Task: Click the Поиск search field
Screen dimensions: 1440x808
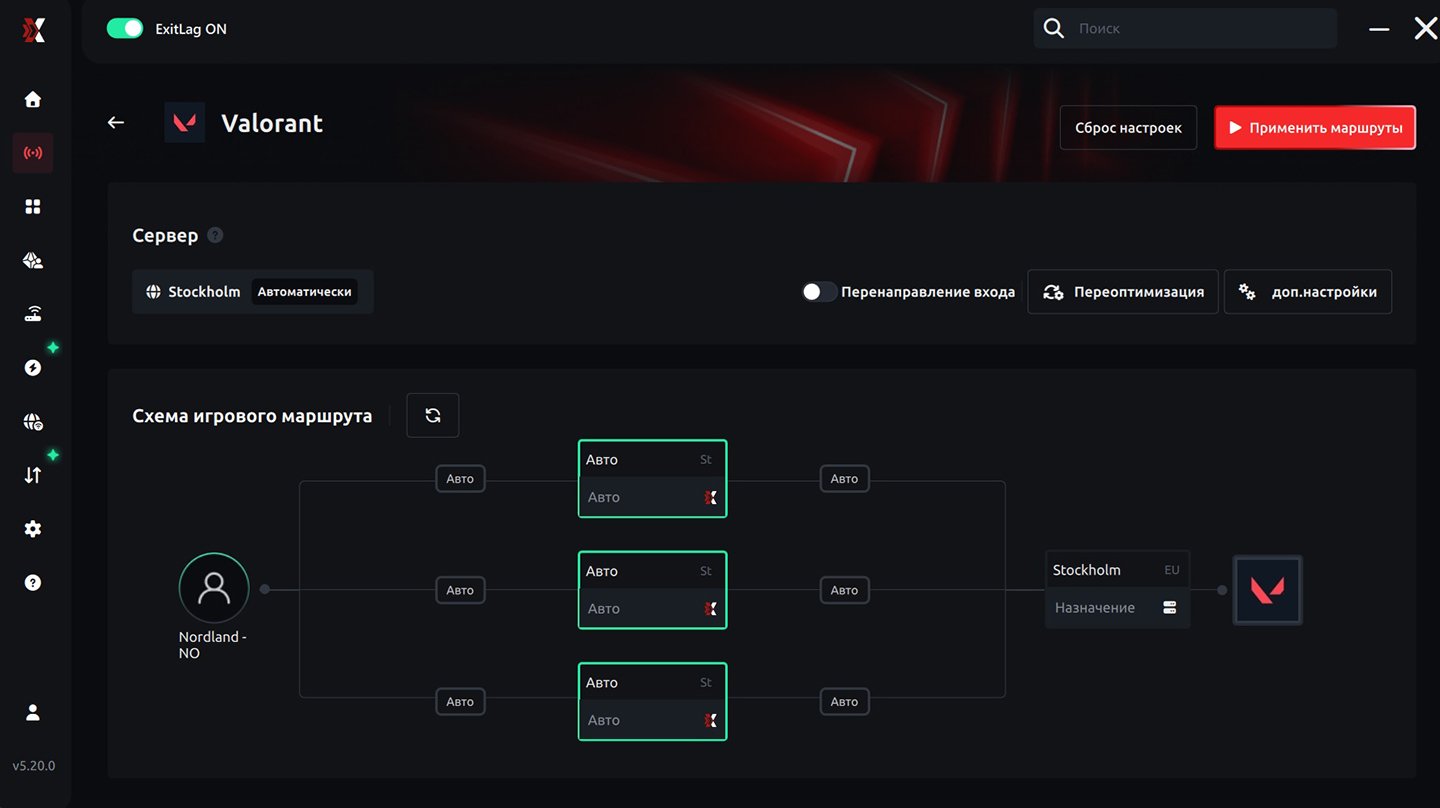Action: click(x=1200, y=29)
